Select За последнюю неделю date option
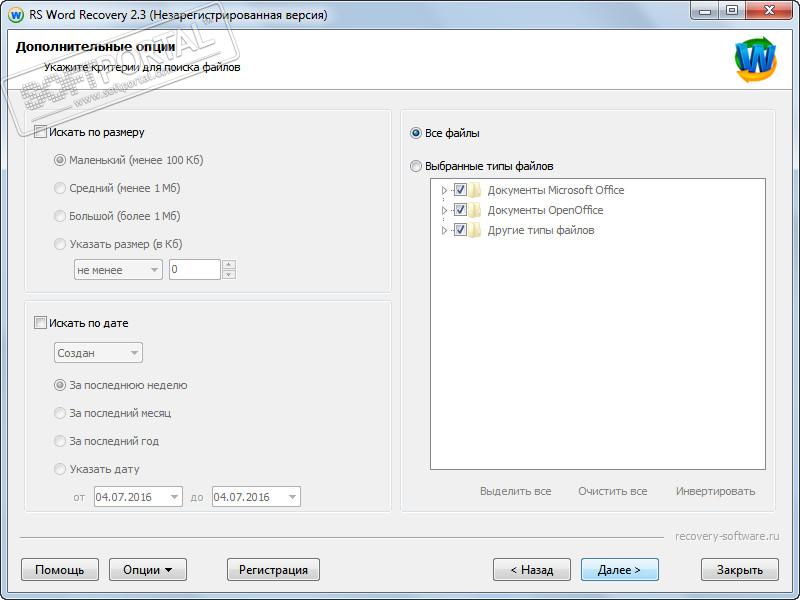Screen dimensions: 800x600 (60, 385)
